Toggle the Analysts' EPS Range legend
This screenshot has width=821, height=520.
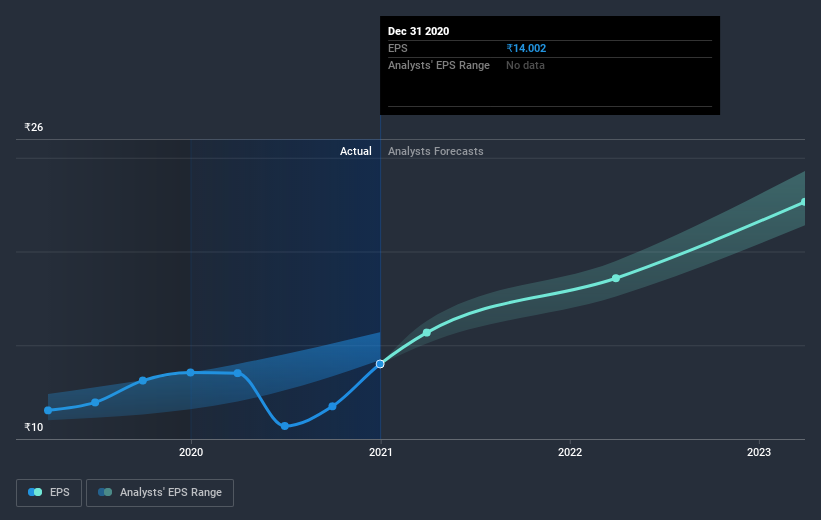pyautogui.click(x=160, y=492)
